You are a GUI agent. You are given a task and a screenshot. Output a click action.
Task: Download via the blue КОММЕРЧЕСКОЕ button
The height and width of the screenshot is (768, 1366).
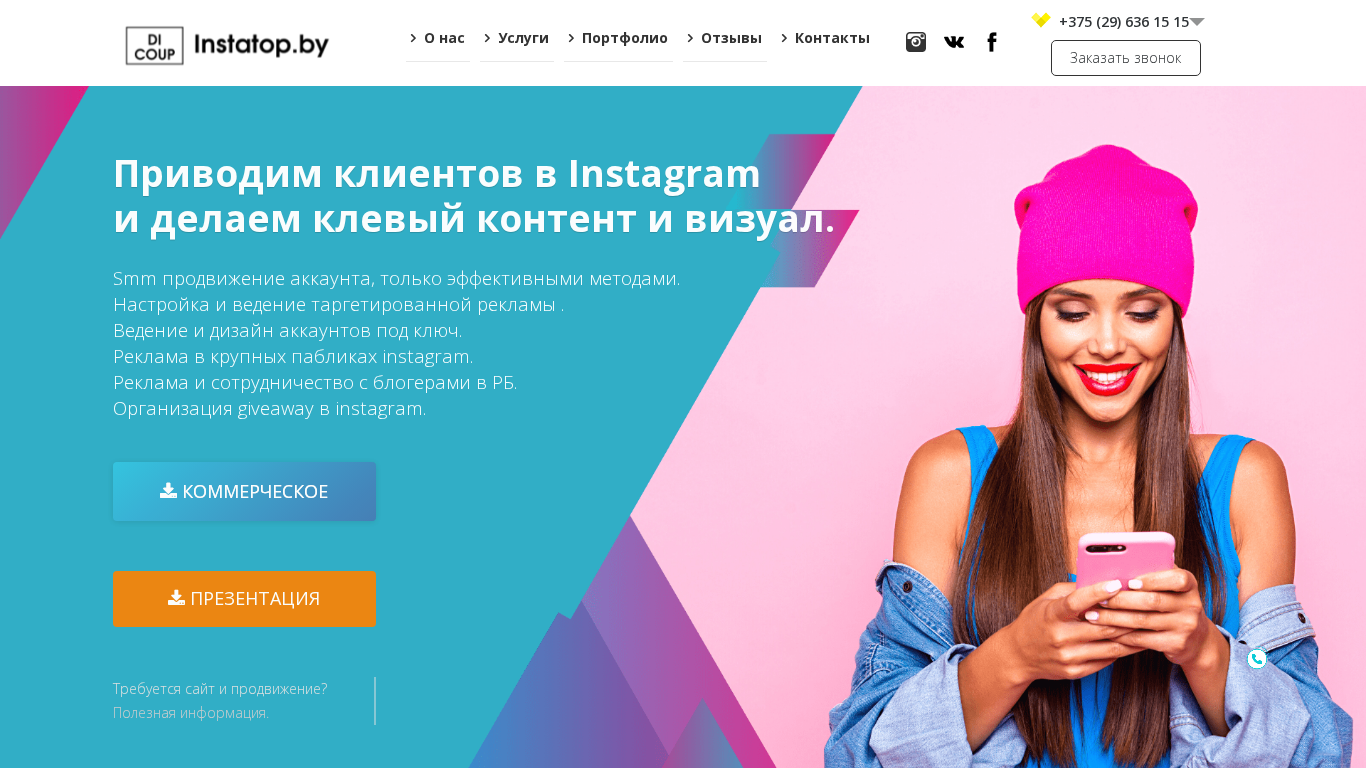click(244, 491)
